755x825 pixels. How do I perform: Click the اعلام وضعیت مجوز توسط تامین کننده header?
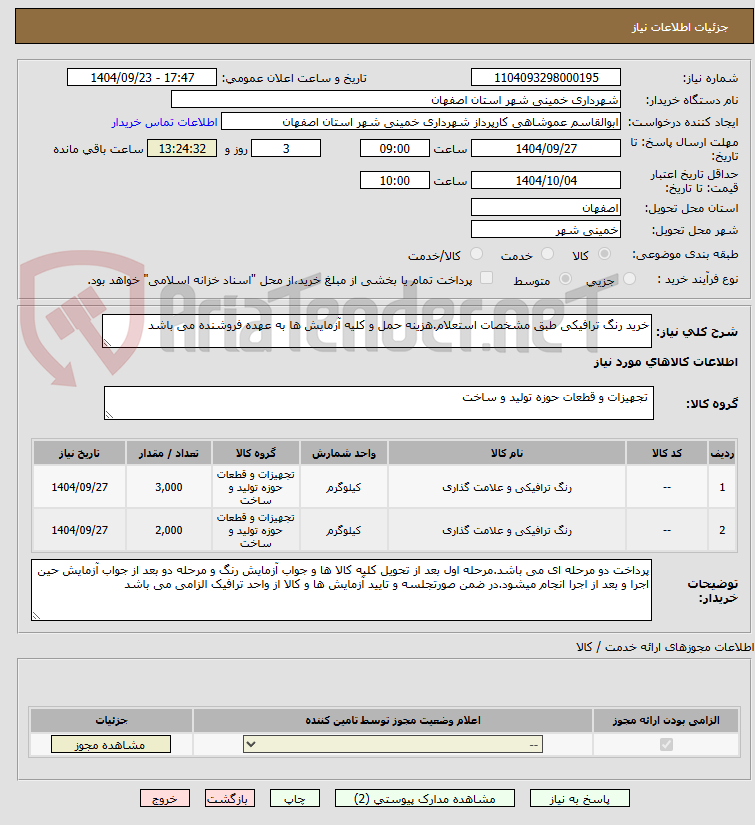click(x=393, y=720)
